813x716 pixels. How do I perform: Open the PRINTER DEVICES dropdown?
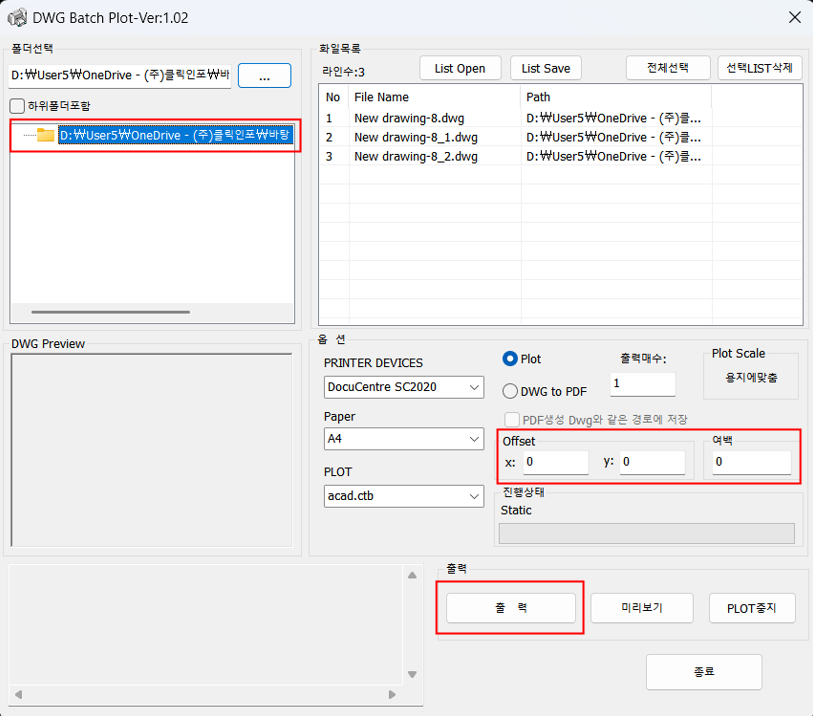[x=404, y=387]
